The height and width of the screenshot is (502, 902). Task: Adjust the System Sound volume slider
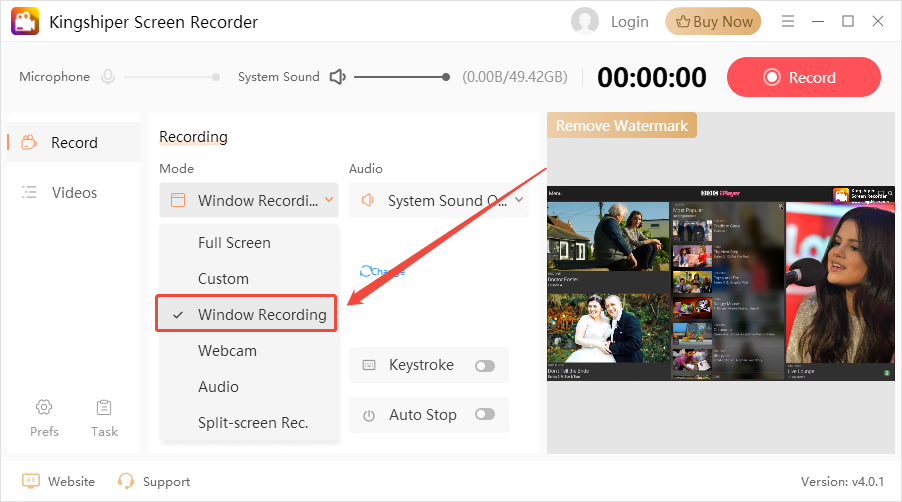pyautogui.click(x=402, y=77)
